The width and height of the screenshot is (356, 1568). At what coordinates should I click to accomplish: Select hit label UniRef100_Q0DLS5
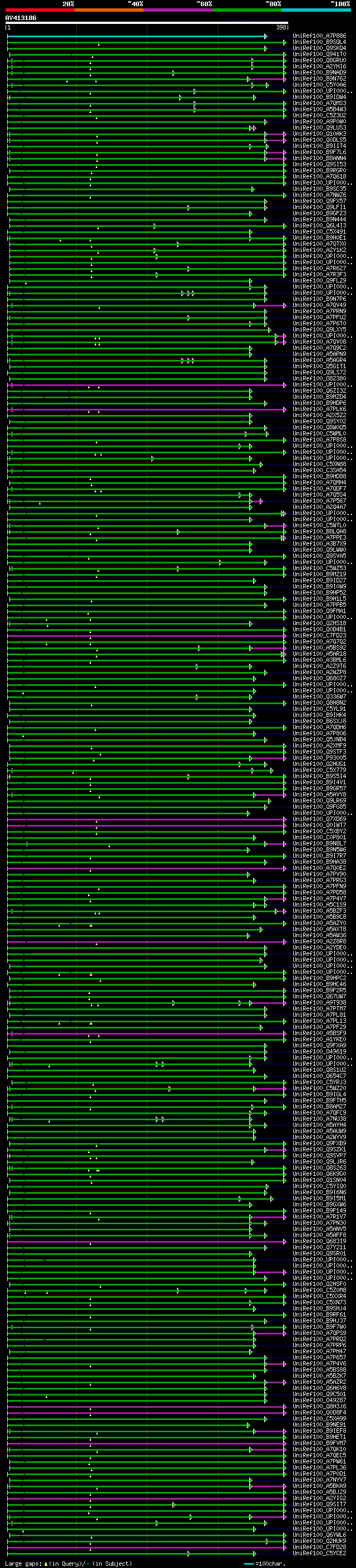click(319, 140)
